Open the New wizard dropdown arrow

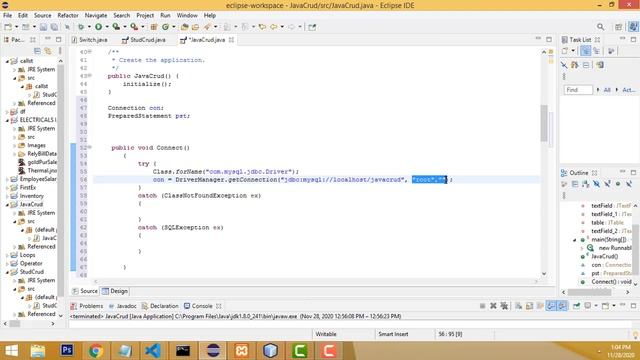click(x=16, y=27)
